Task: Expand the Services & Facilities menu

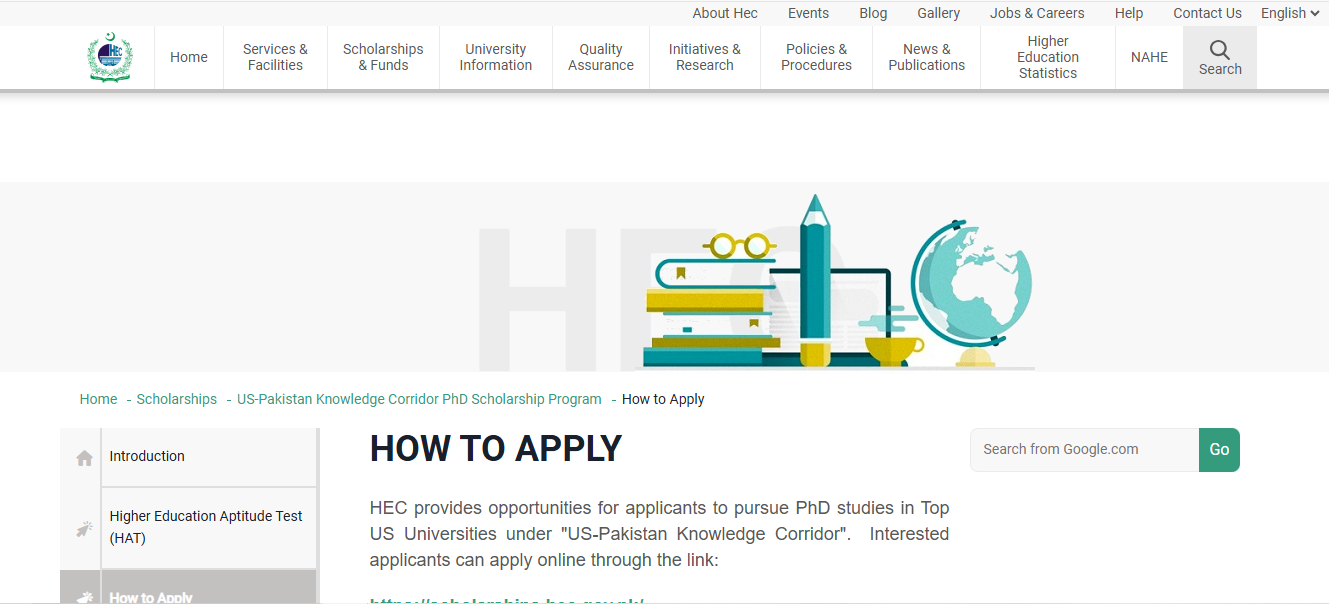Action: [275, 57]
